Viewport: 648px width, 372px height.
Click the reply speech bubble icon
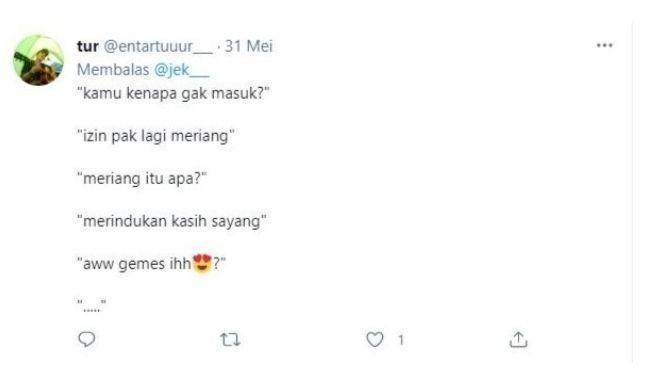tap(87, 339)
